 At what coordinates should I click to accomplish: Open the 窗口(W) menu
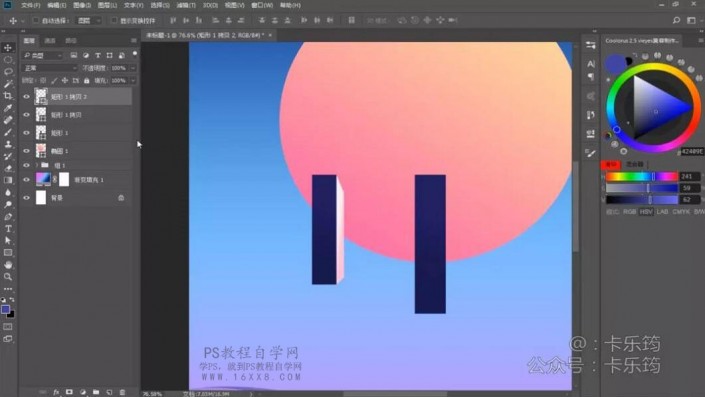(262, 5)
